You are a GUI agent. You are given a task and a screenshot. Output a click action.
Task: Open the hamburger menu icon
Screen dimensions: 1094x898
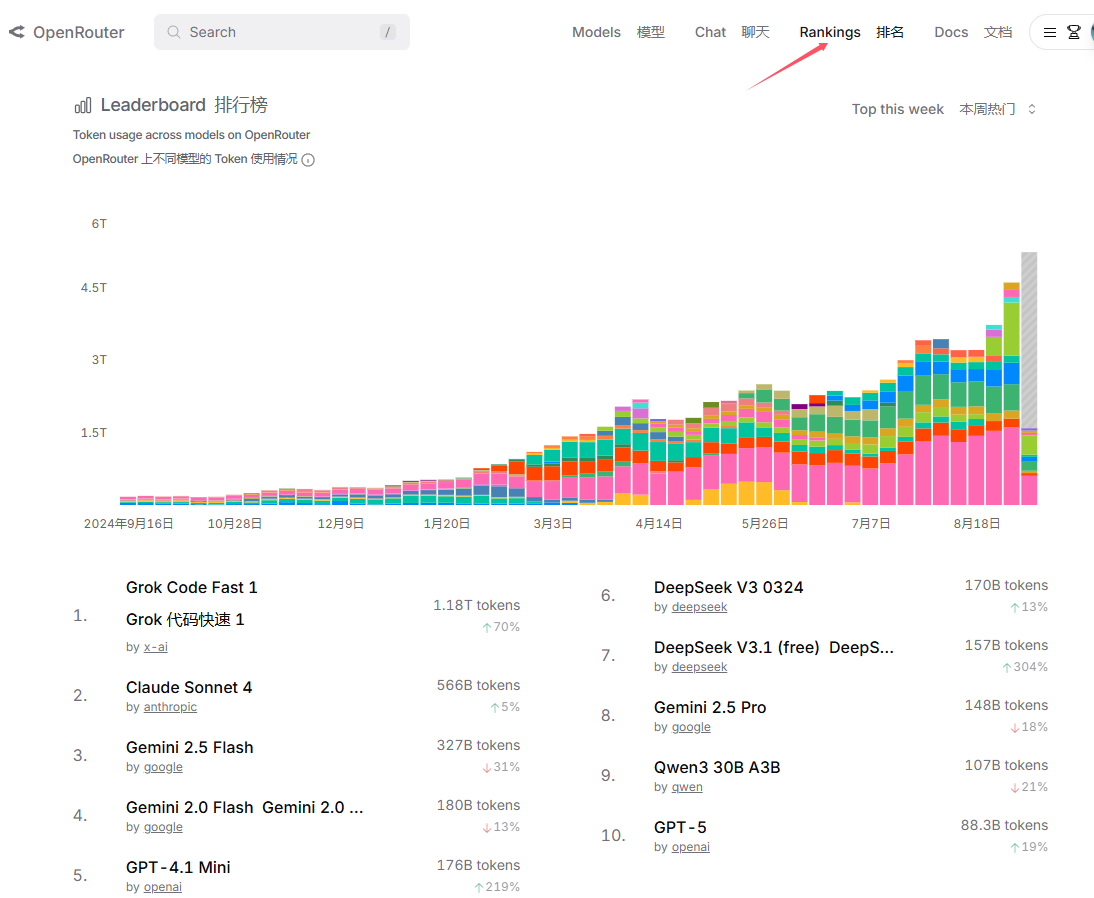point(1049,32)
